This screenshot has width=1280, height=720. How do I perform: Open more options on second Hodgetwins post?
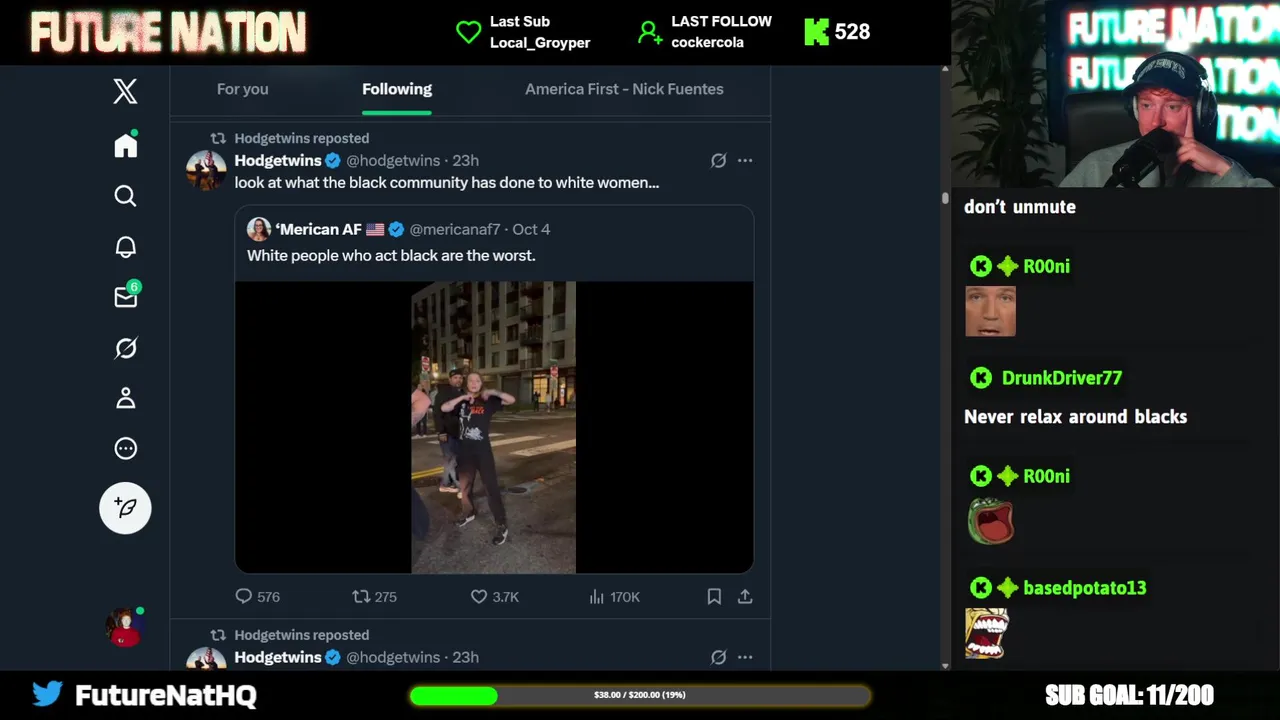point(745,657)
